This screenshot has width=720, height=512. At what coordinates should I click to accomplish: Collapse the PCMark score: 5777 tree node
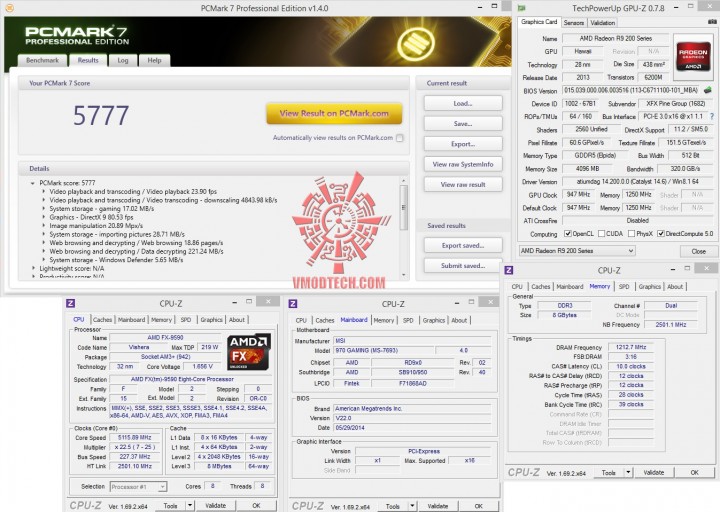[x=33, y=183]
